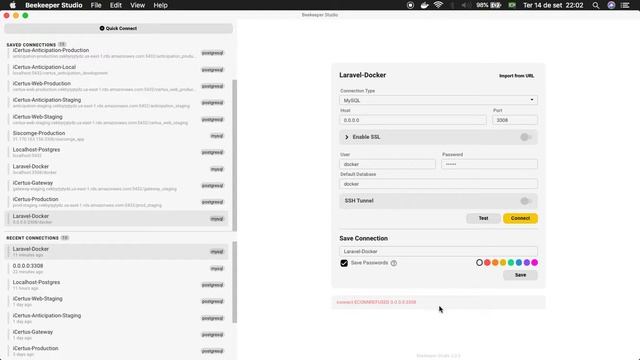Pick the blue color swatch
Screen dimensions: 640x360
click(519, 262)
